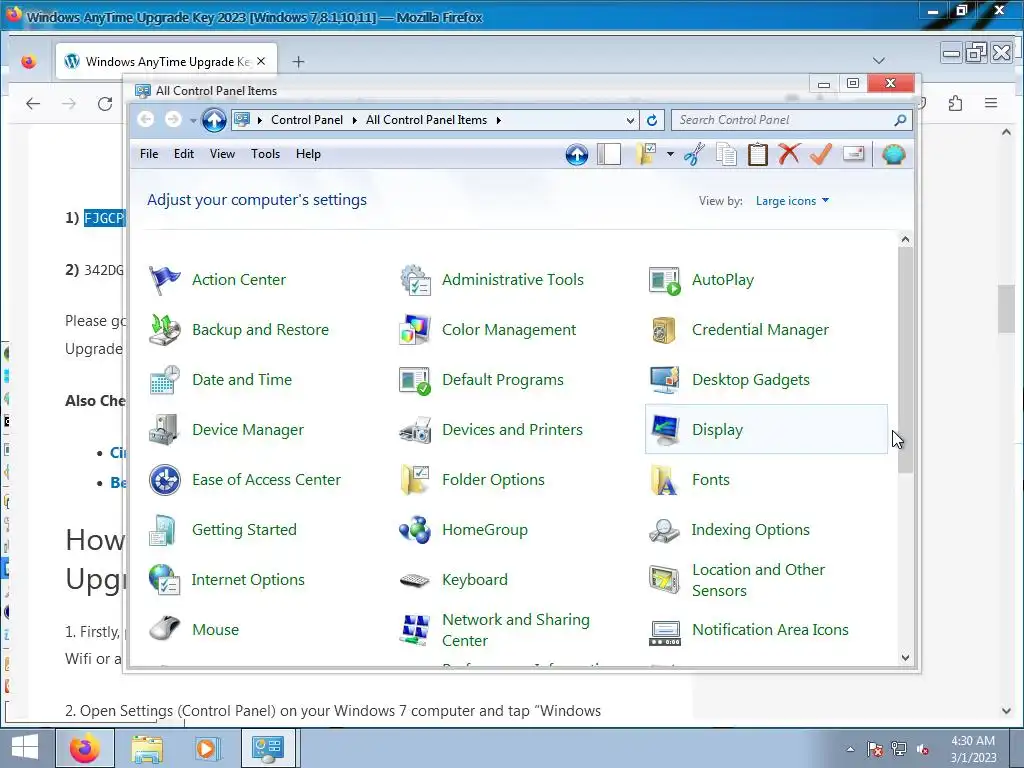Reload the Firefox page
1024x768 pixels.
pos(105,104)
